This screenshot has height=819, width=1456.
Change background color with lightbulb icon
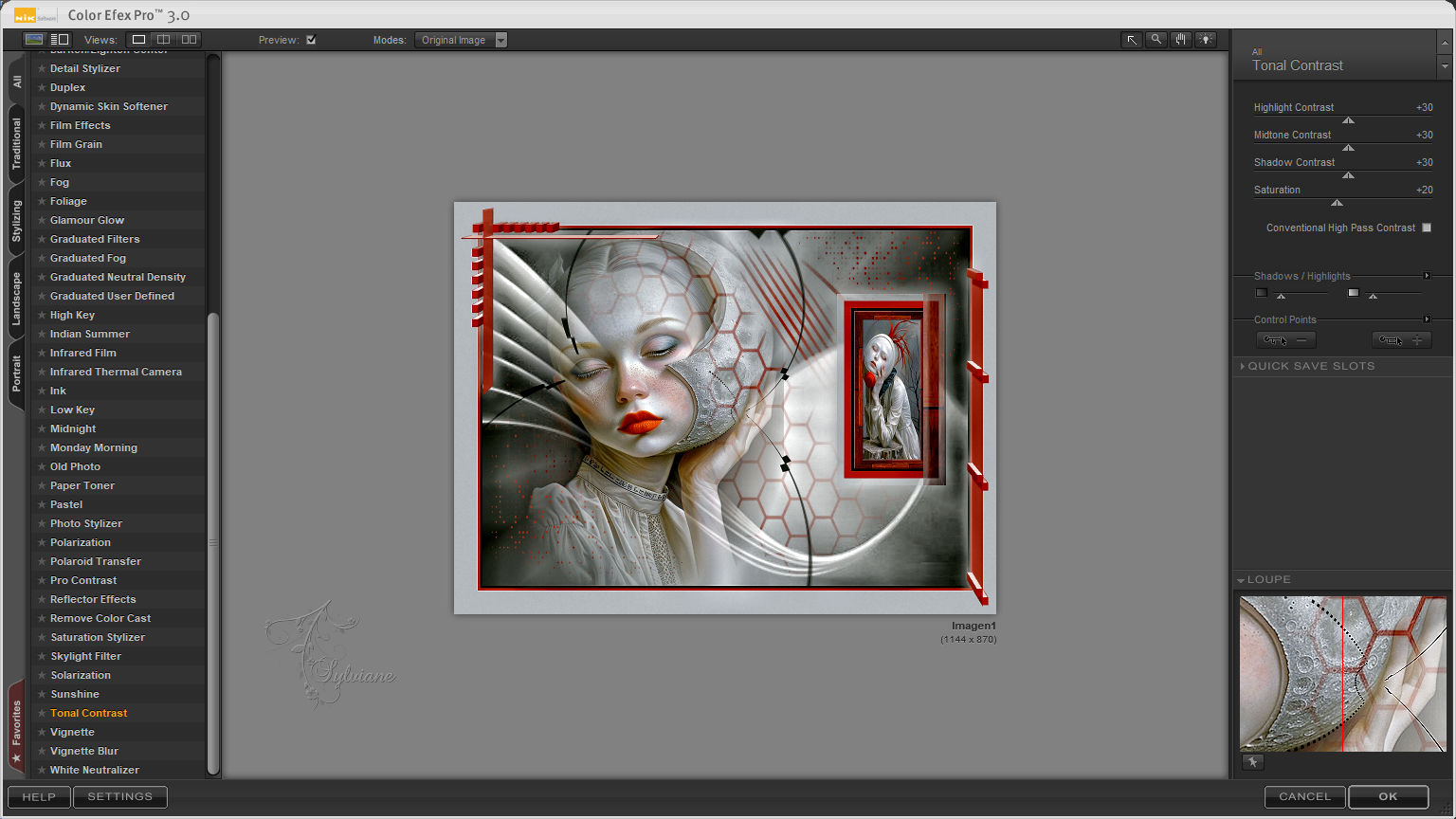[x=1206, y=40]
